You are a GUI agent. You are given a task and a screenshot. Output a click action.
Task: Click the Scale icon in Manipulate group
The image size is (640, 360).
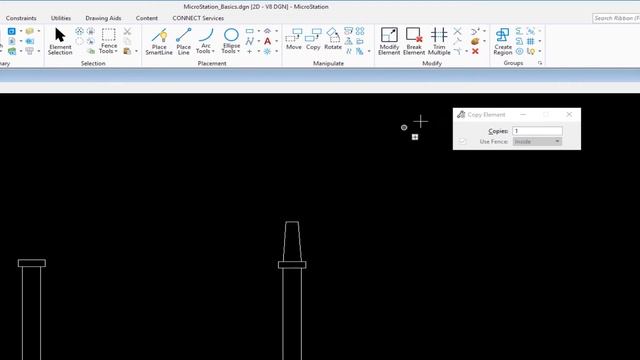[x=348, y=31]
